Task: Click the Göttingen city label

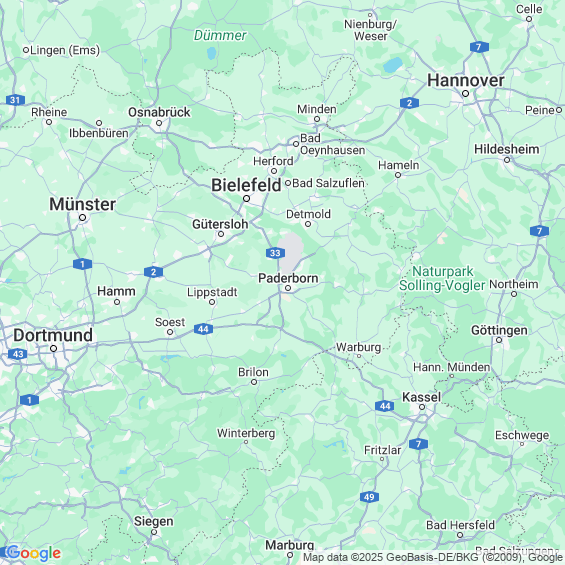Action: click(499, 330)
